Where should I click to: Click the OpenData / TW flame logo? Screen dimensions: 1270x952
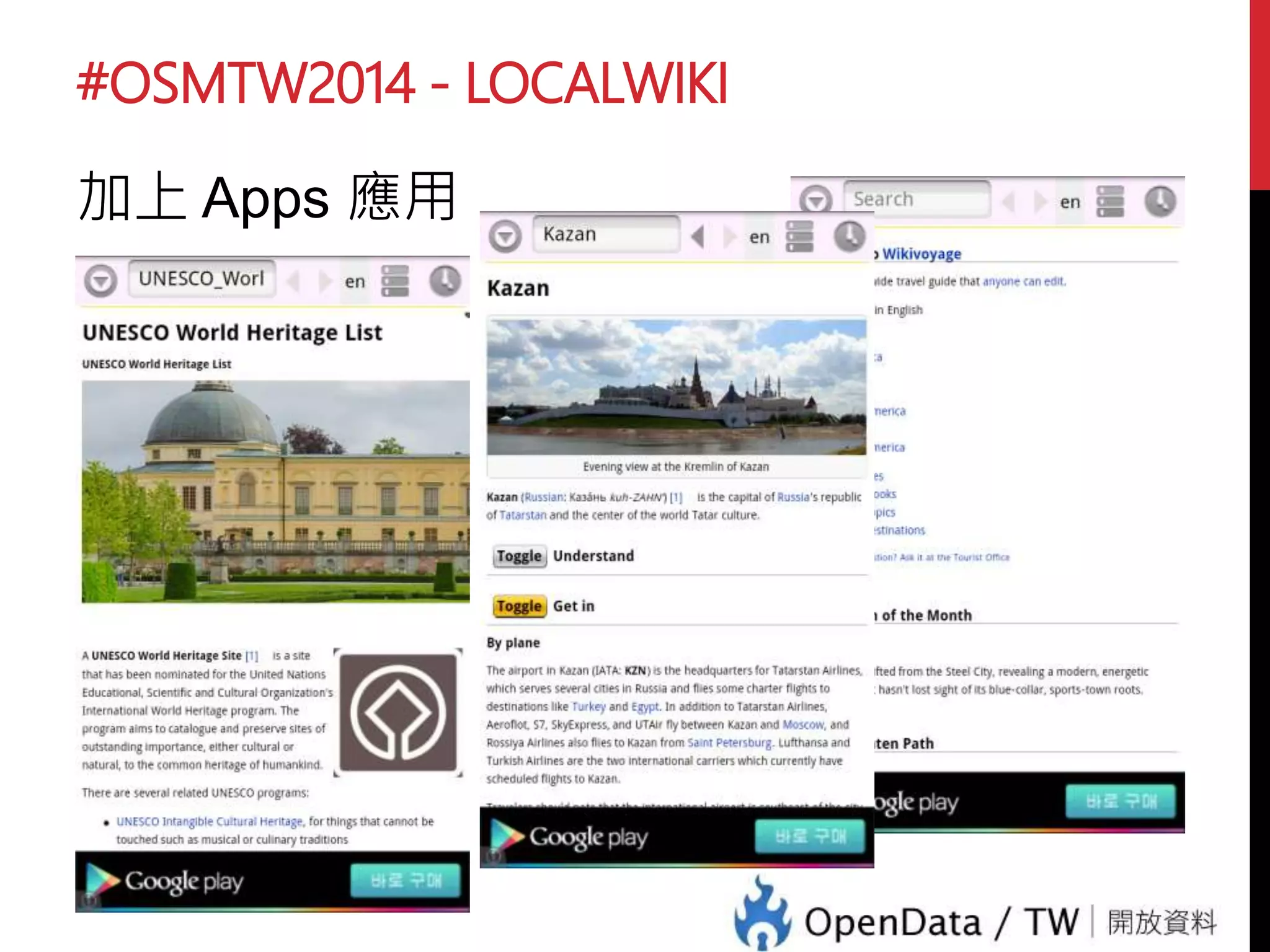click(x=763, y=914)
